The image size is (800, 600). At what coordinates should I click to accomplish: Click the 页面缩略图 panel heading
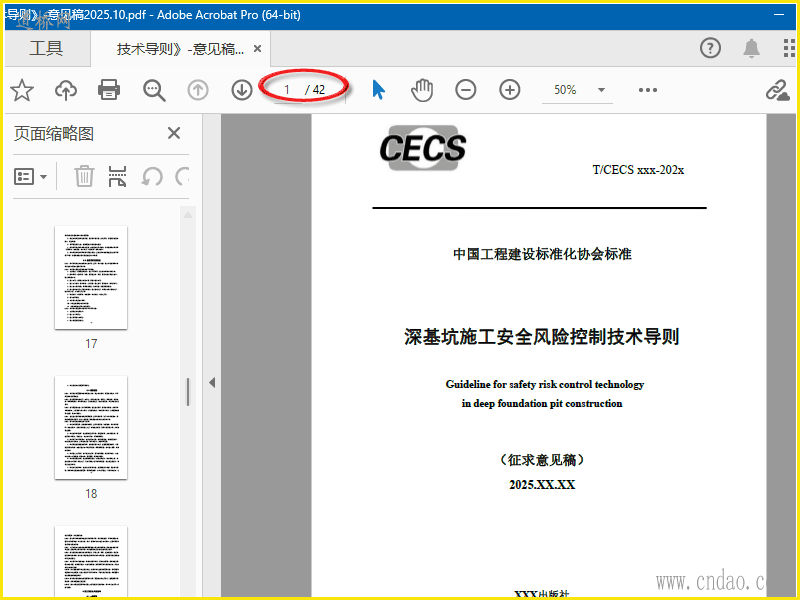pyautogui.click(x=54, y=134)
